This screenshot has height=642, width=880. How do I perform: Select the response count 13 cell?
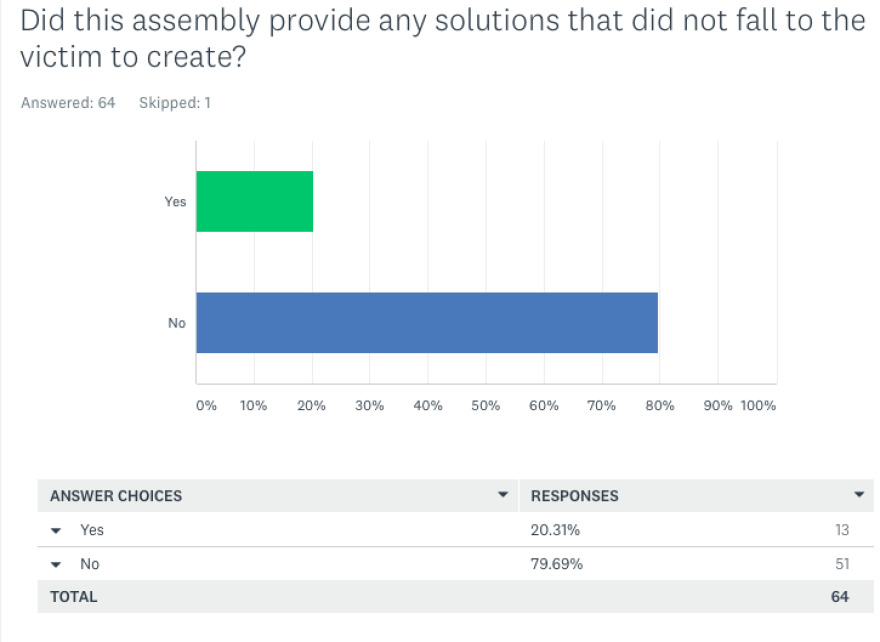point(842,530)
